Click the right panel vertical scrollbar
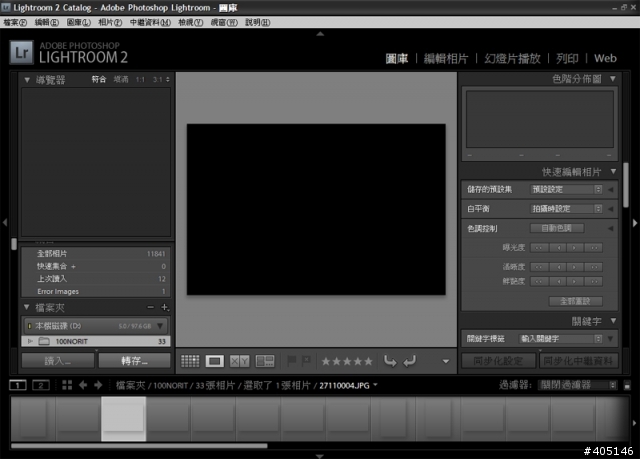The image size is (640, 459). point(626,185)
